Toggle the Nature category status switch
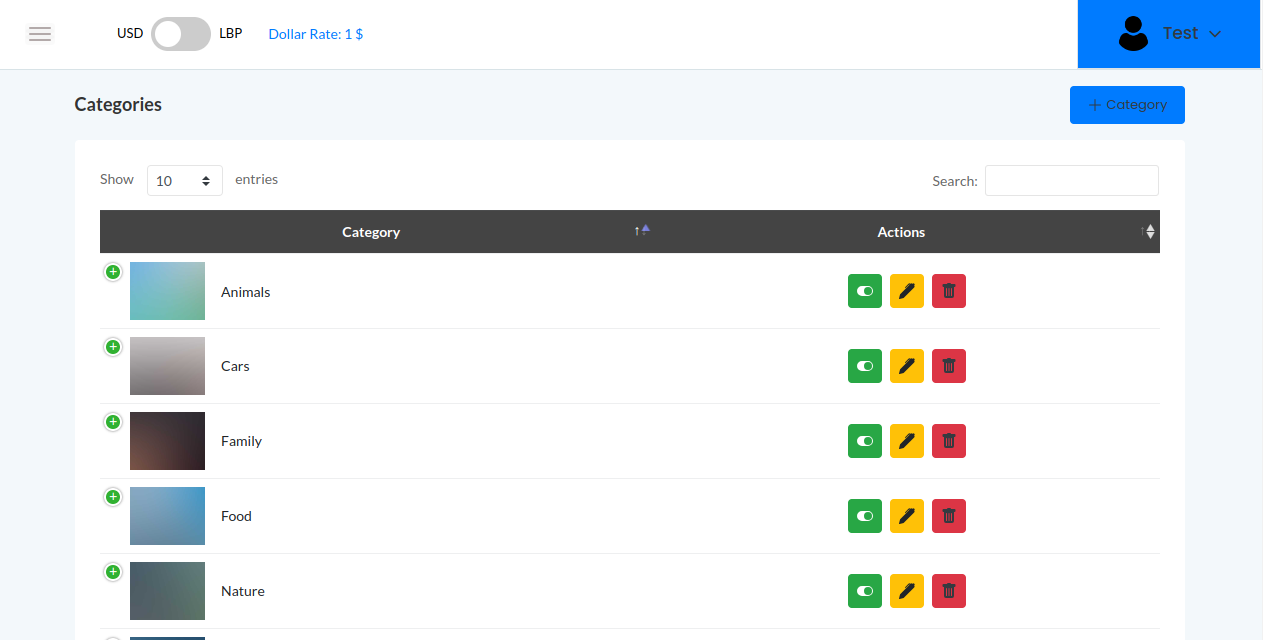 pyautogui.click(x=864, y=591)
